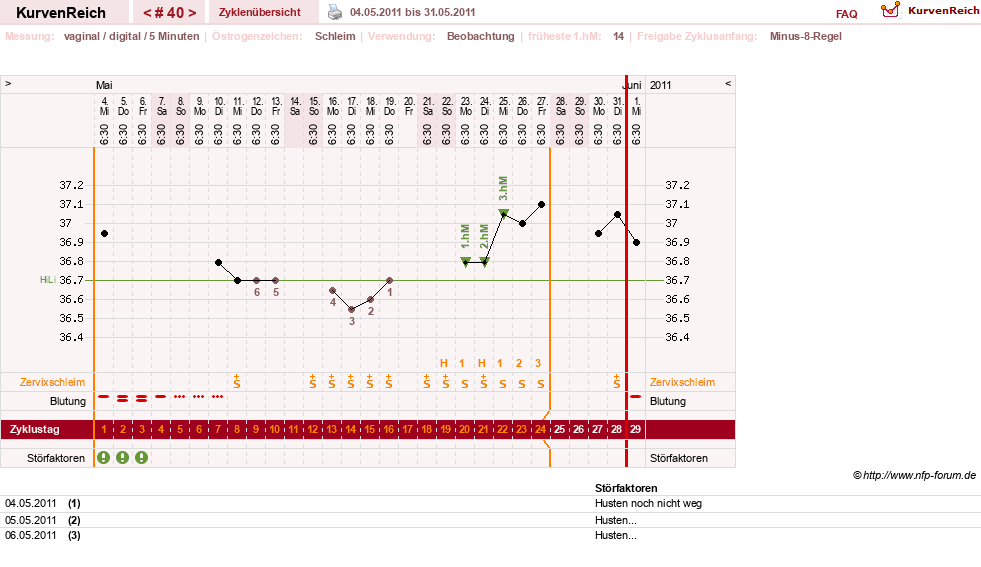
Task: Click the #40 cycle number
Action: [169, 13]
